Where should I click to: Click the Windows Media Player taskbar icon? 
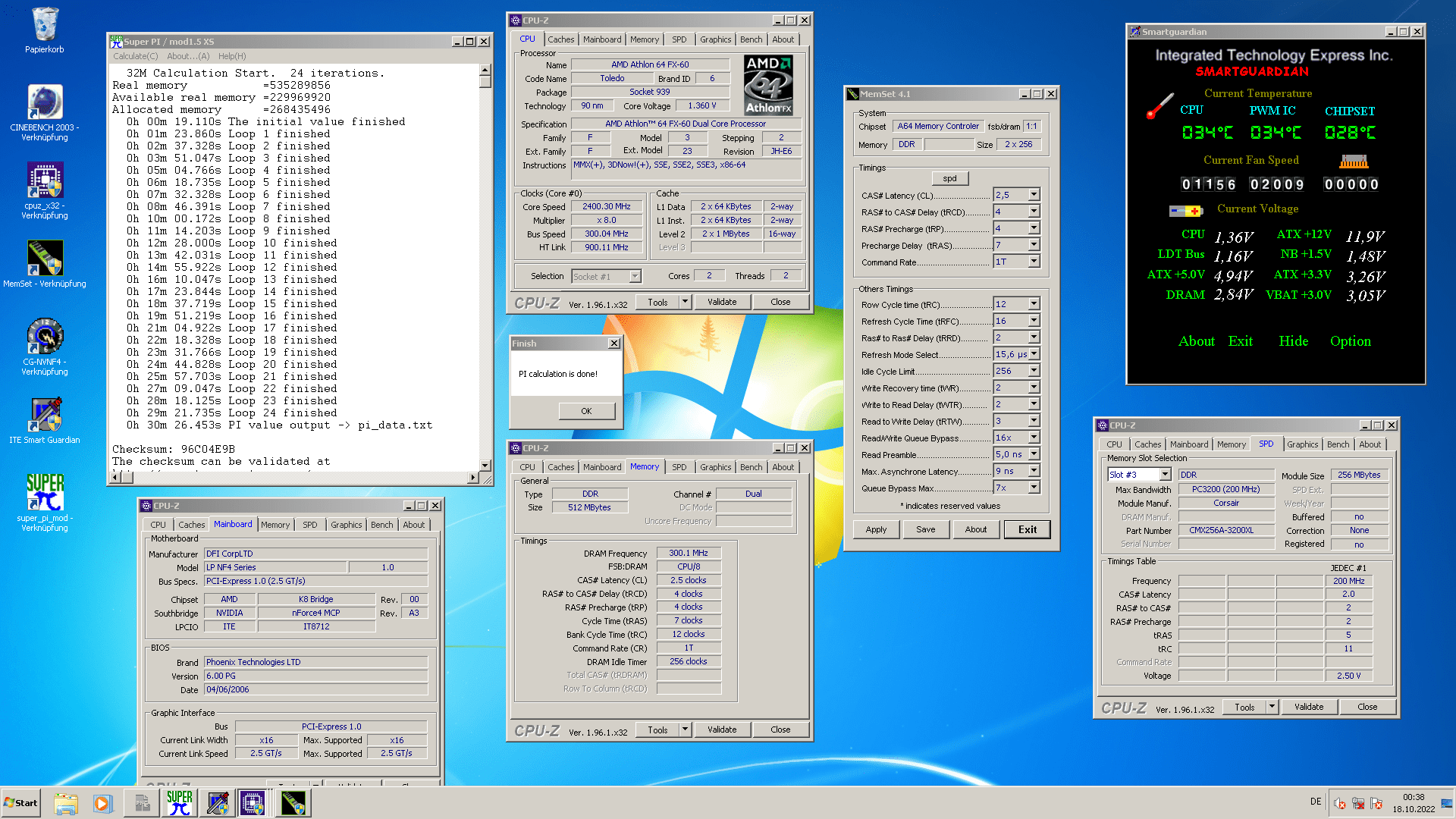[103, 802]
